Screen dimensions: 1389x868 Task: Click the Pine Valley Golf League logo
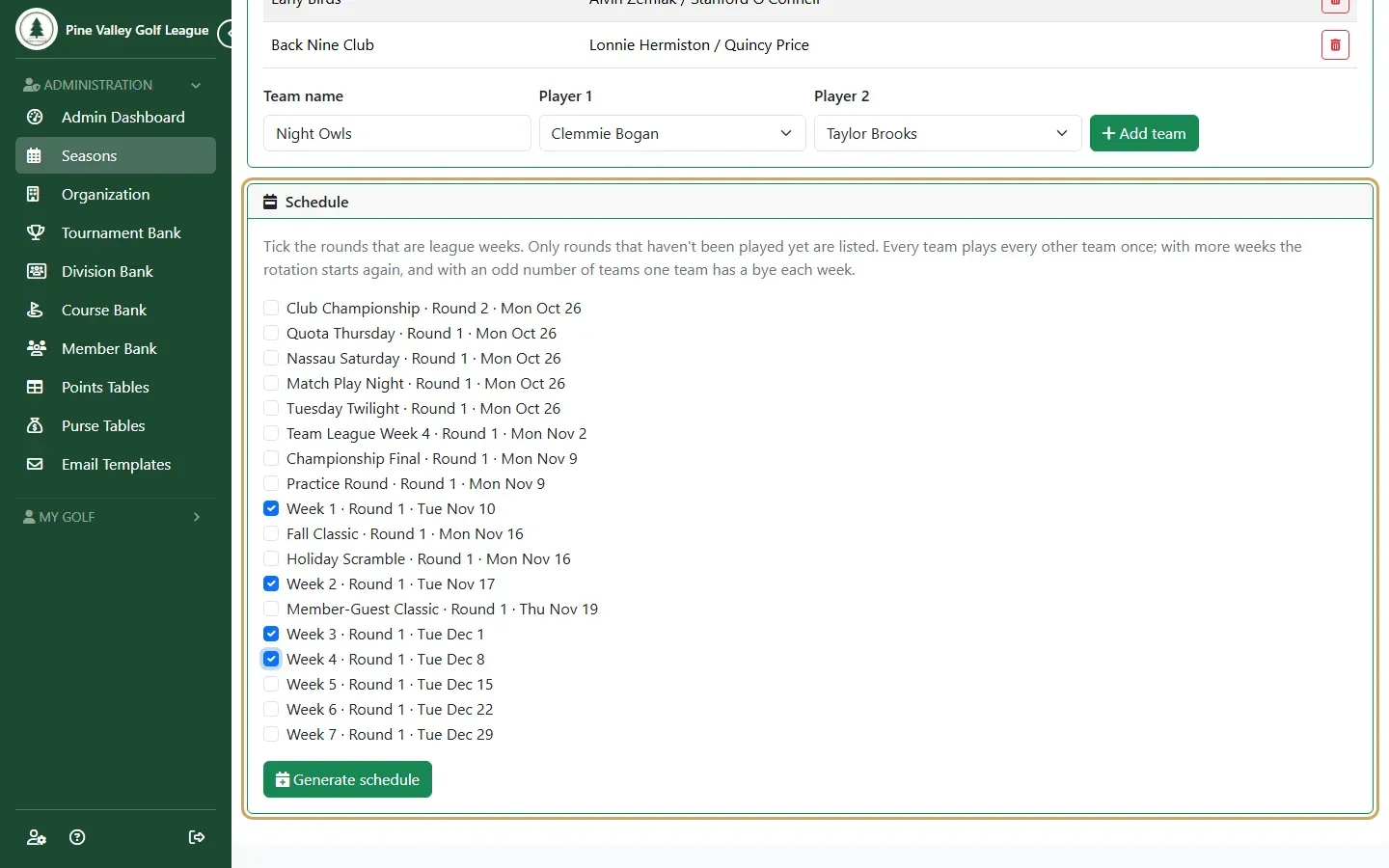tap(37, 29)
